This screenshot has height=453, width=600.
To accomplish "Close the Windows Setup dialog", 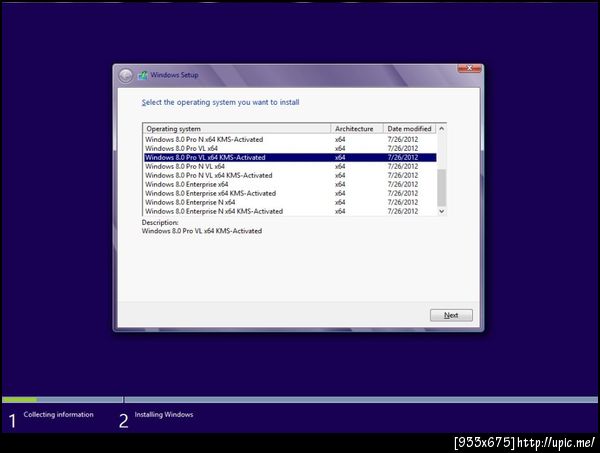I will point(470,68).
